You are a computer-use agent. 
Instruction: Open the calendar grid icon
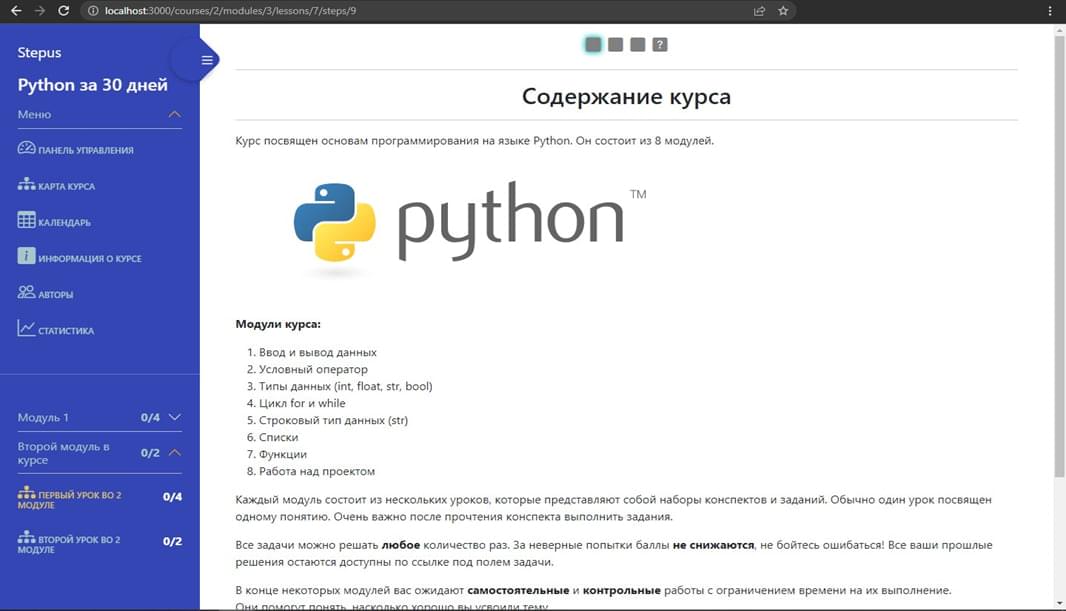point(27,221)
